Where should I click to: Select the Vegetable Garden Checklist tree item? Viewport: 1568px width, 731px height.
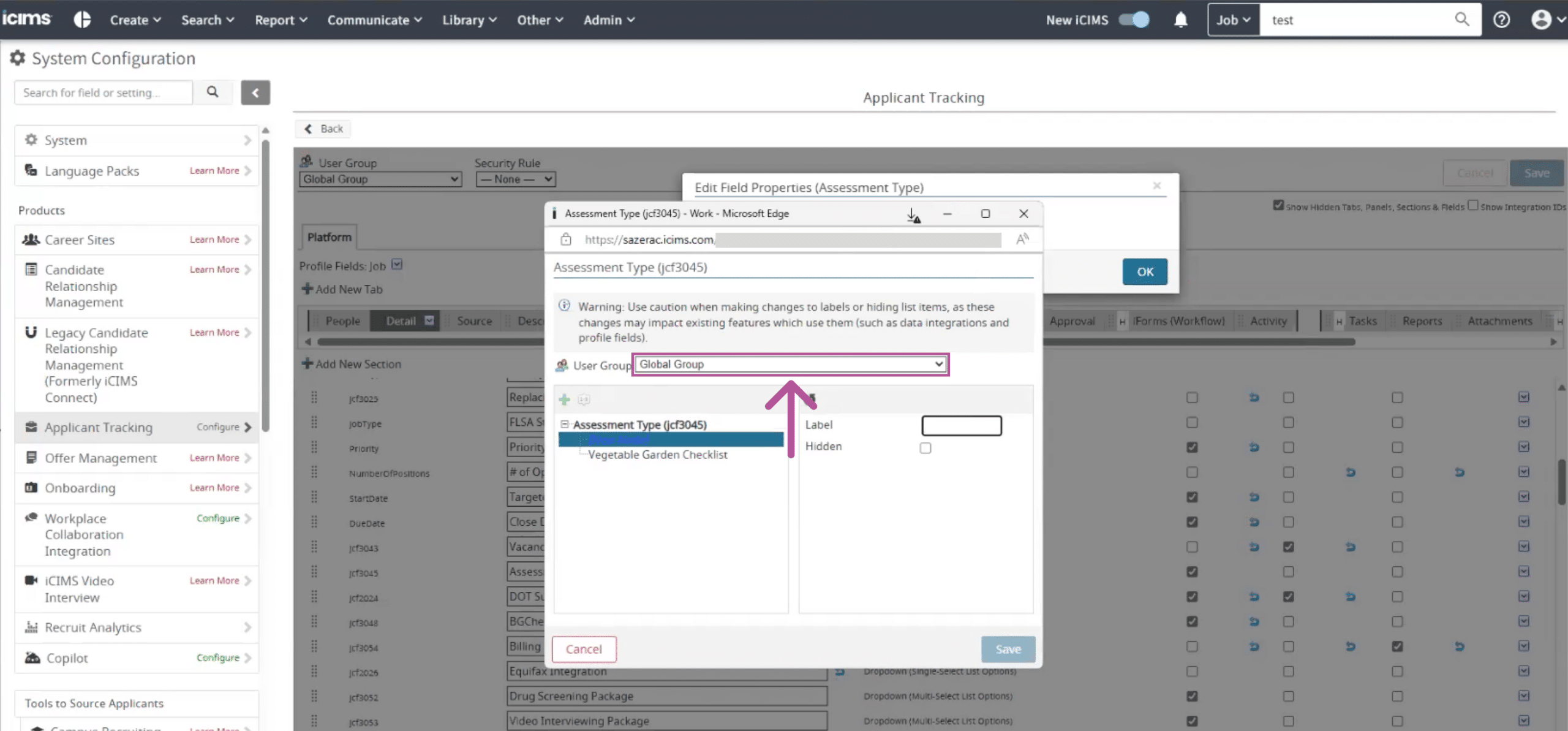(657, 455)
